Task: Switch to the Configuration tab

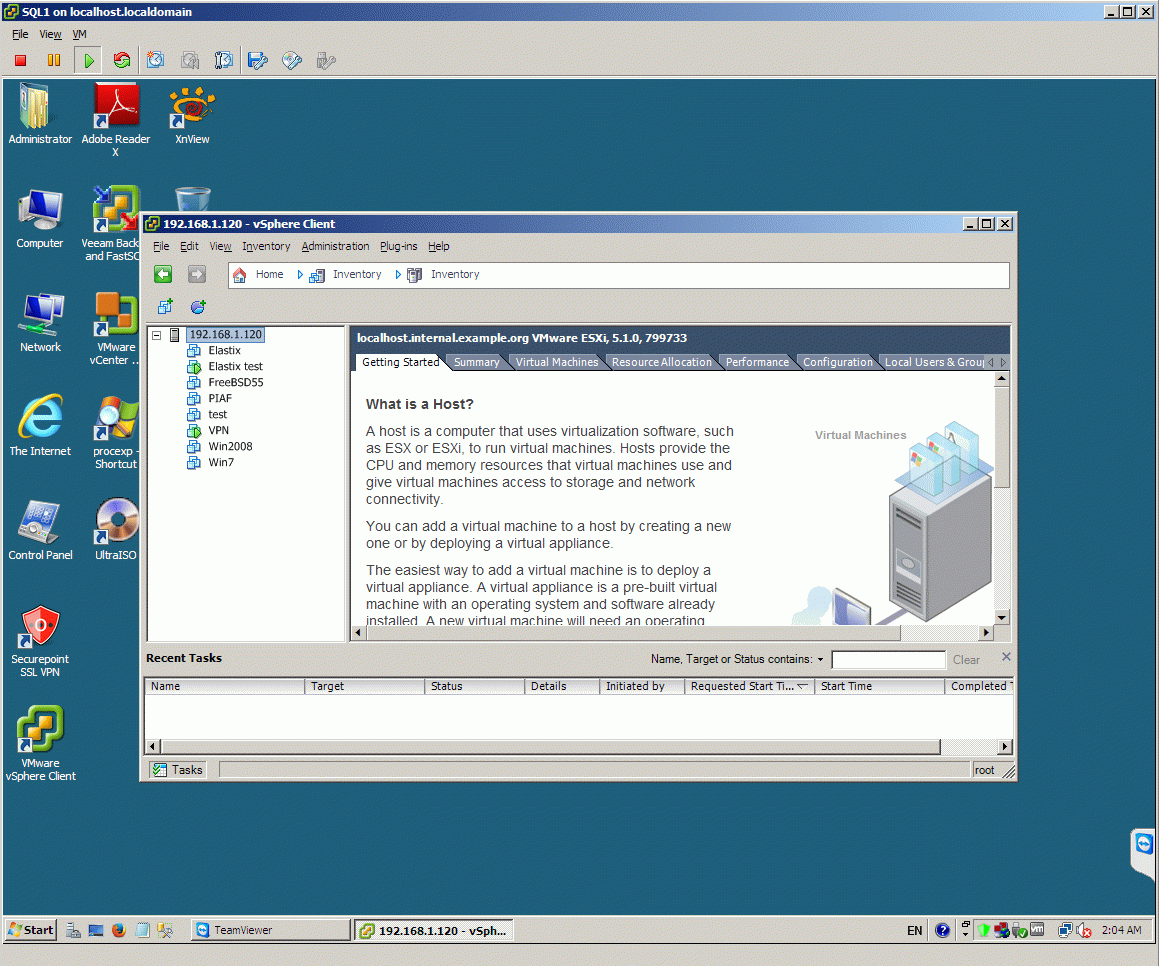Action: coord(838,362)
